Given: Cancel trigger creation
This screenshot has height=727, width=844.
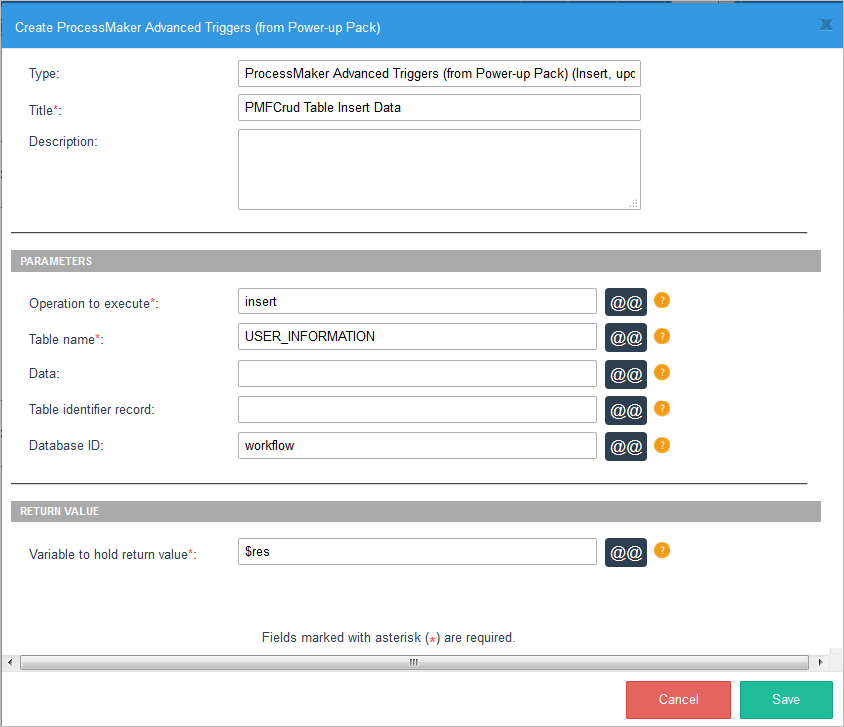Looking at the screenshot, I should (x=678, y=700).
